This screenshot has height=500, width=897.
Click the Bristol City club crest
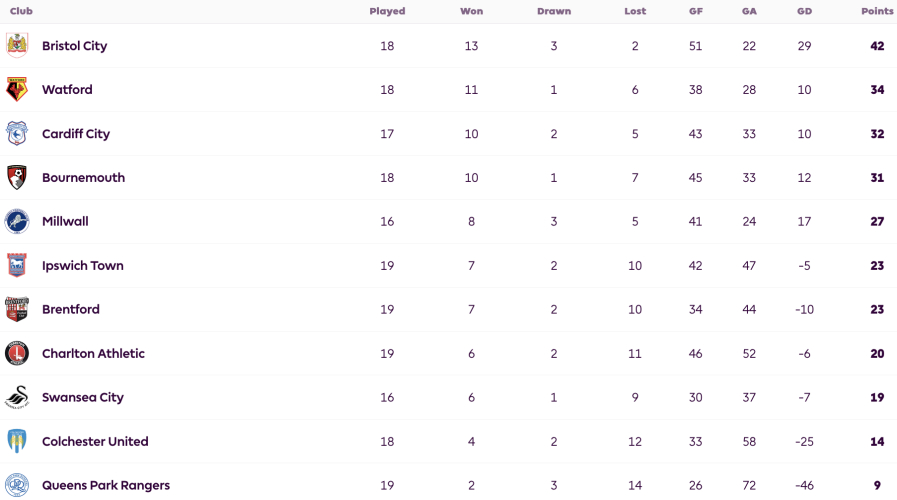(17, 45)
